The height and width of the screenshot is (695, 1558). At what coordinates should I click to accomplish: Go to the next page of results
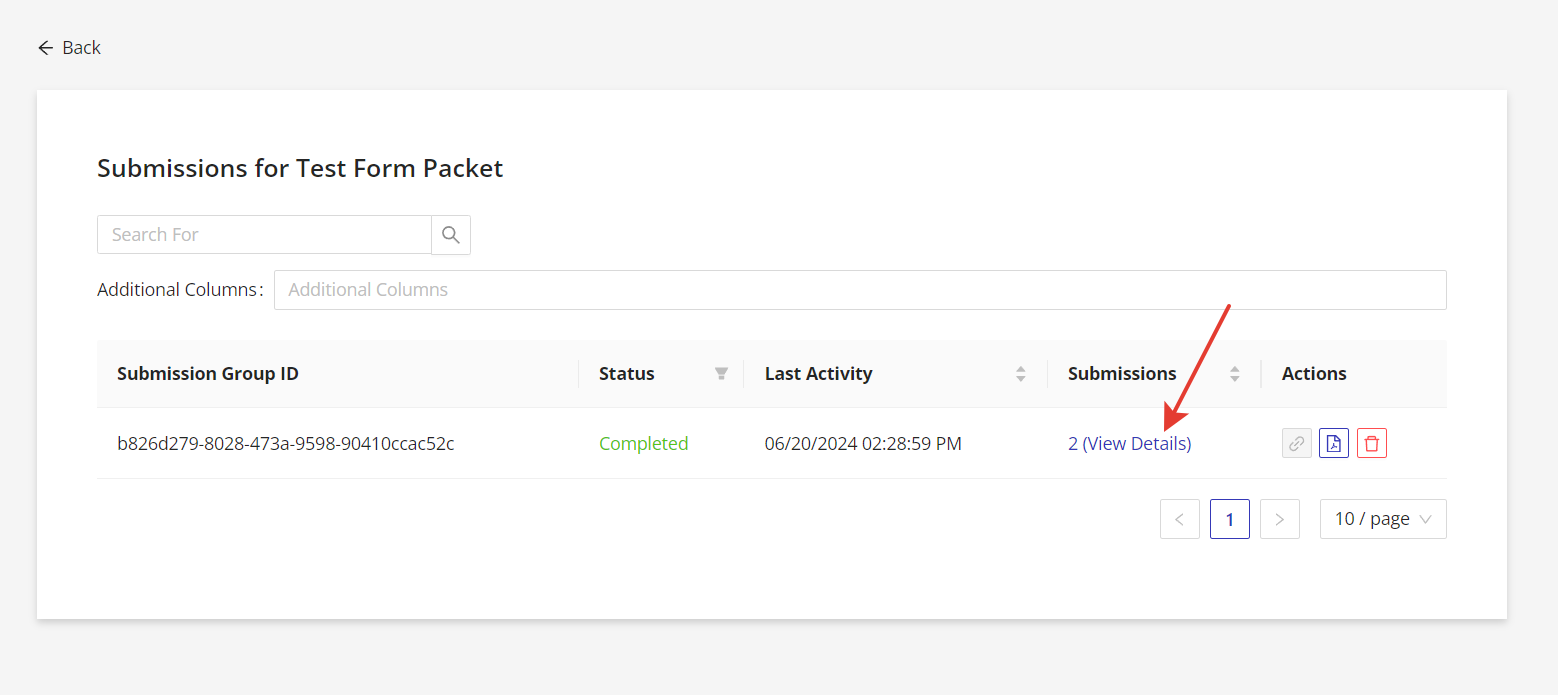coord(1280,519)
